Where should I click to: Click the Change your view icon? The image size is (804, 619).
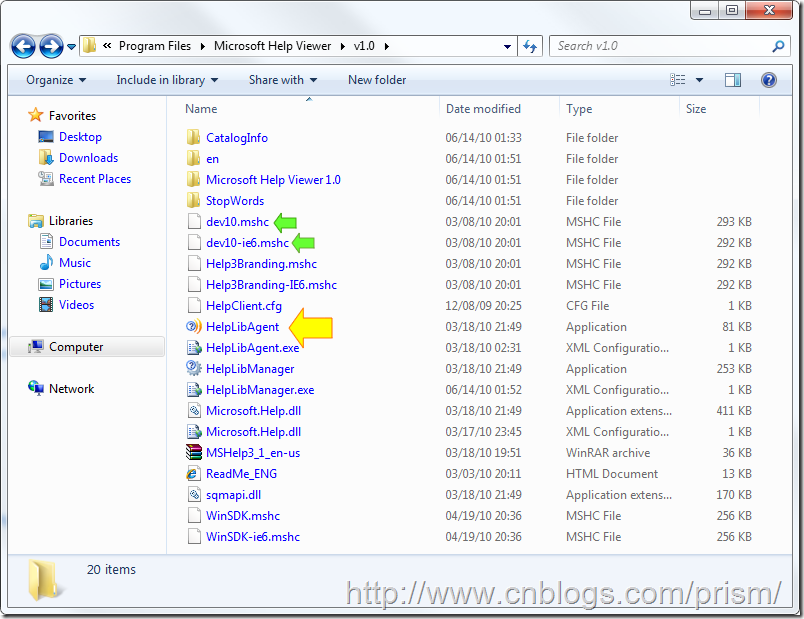click(677, 79)
